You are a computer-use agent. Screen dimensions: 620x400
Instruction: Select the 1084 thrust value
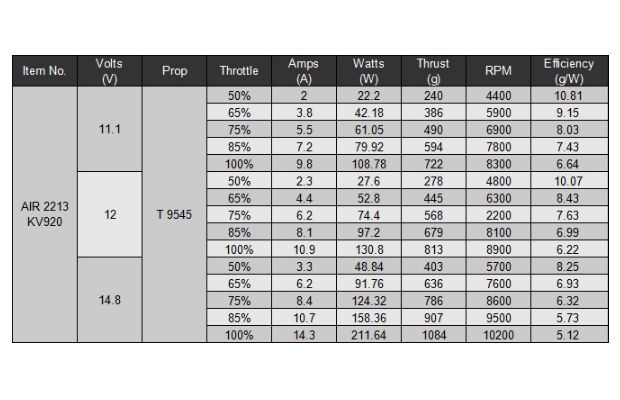(434, 335)
